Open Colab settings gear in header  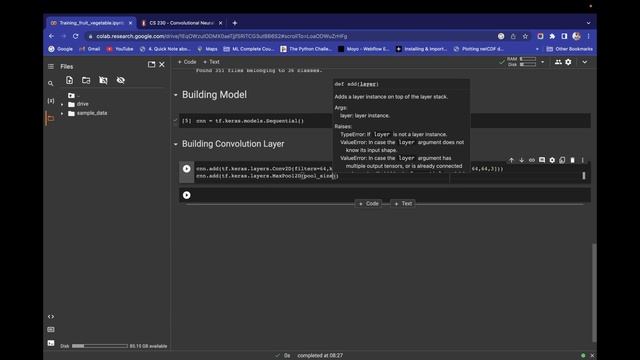(x=568, y=62)
